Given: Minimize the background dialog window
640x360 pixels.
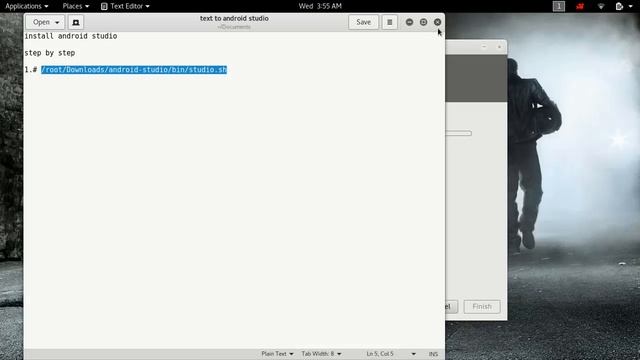Looking at the screenshot, I should coord(484,47).
